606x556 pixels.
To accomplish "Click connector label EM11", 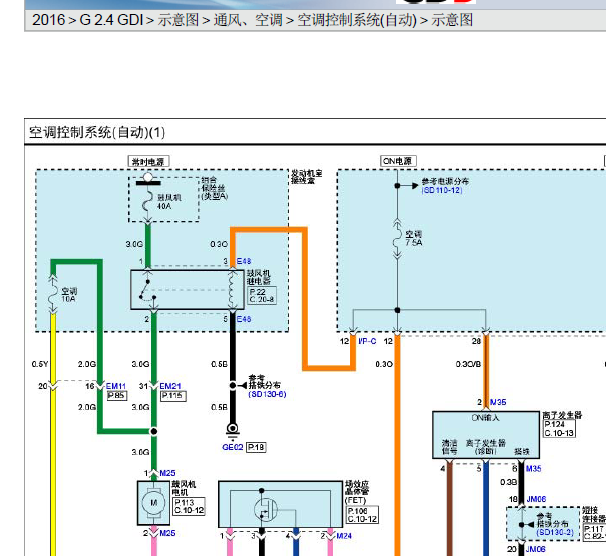I will point(116,386).
